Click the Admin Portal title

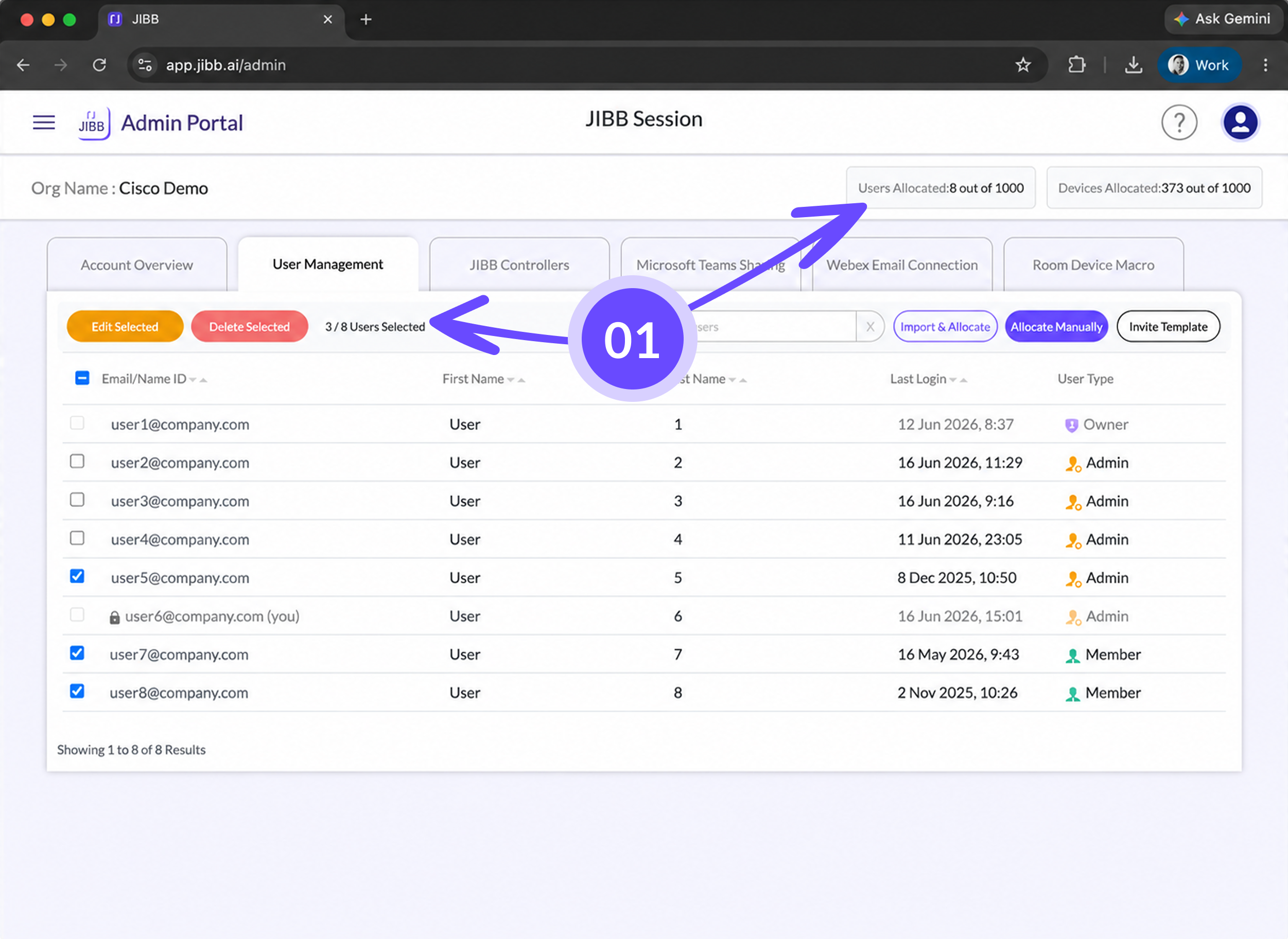click(x=182, y=123)
